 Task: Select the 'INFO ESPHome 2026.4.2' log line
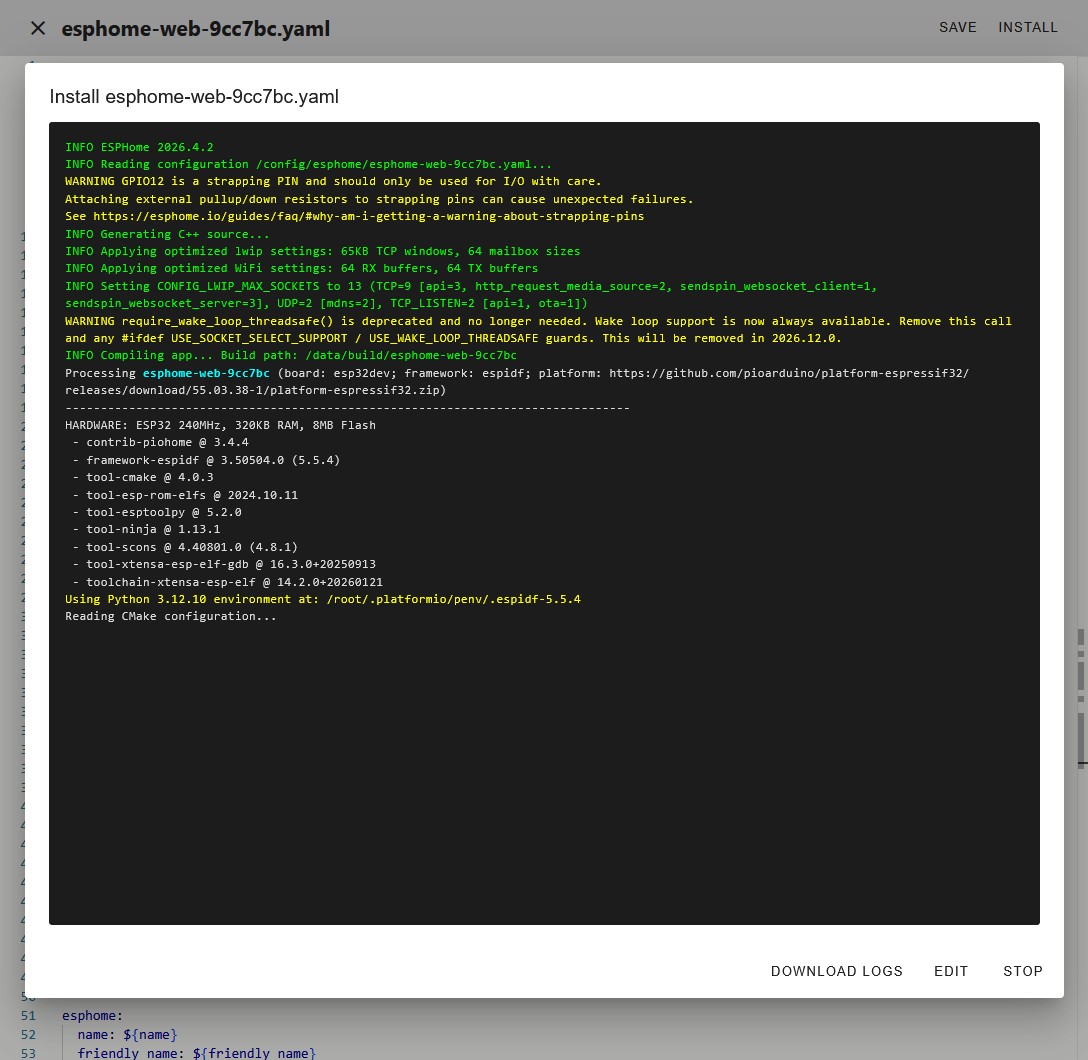[x=139, y=147]
